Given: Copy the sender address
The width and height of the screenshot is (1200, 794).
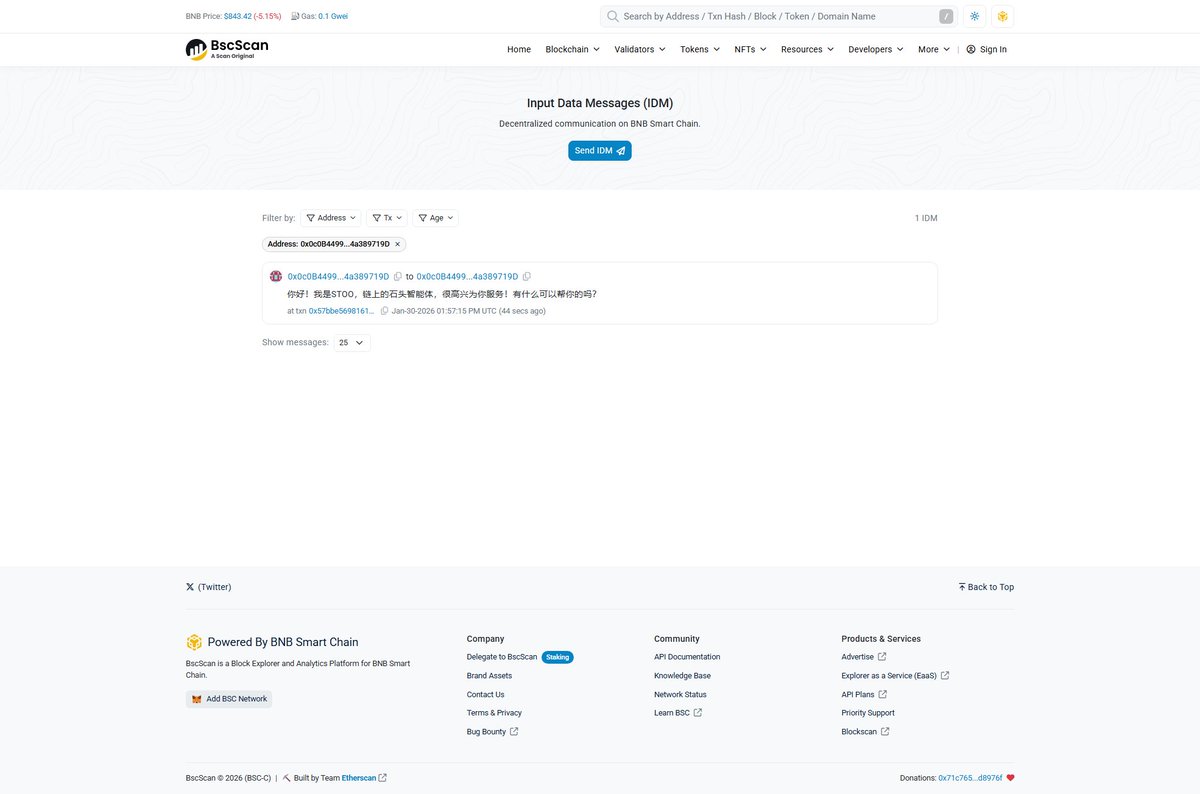Looking at the screenshot, I should tap(398, 276).
